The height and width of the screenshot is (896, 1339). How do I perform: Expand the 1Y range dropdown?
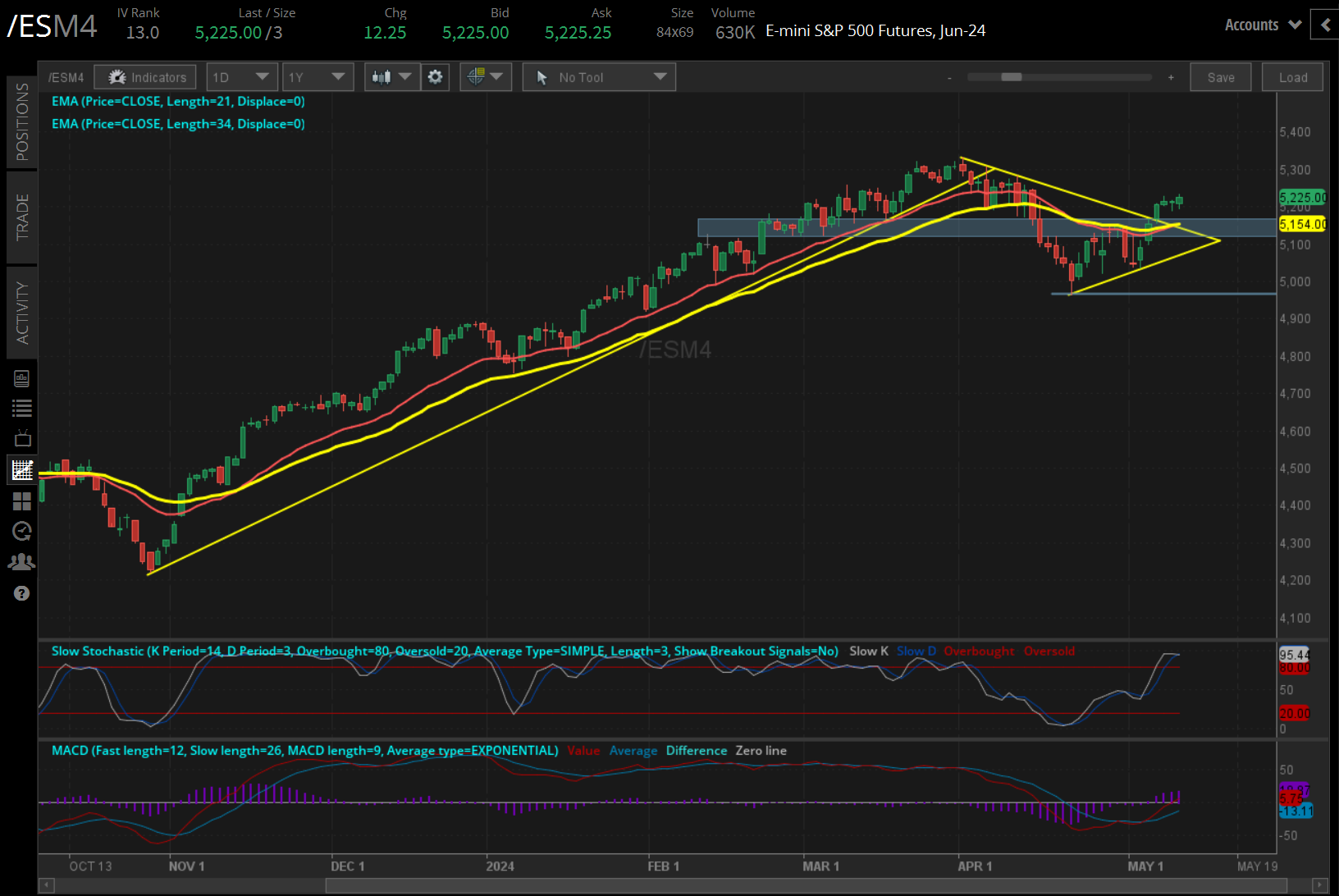coord(318,76)
